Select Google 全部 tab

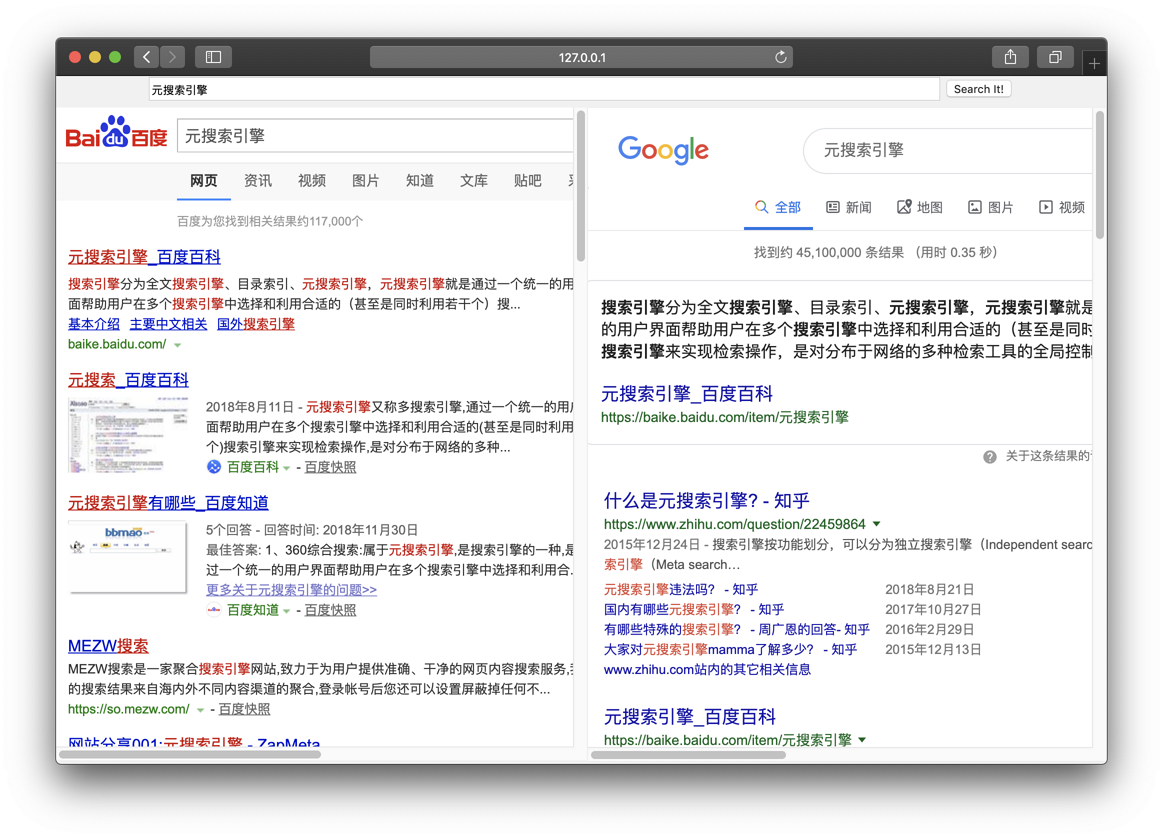pyautogui.click(x=778, y=208)
